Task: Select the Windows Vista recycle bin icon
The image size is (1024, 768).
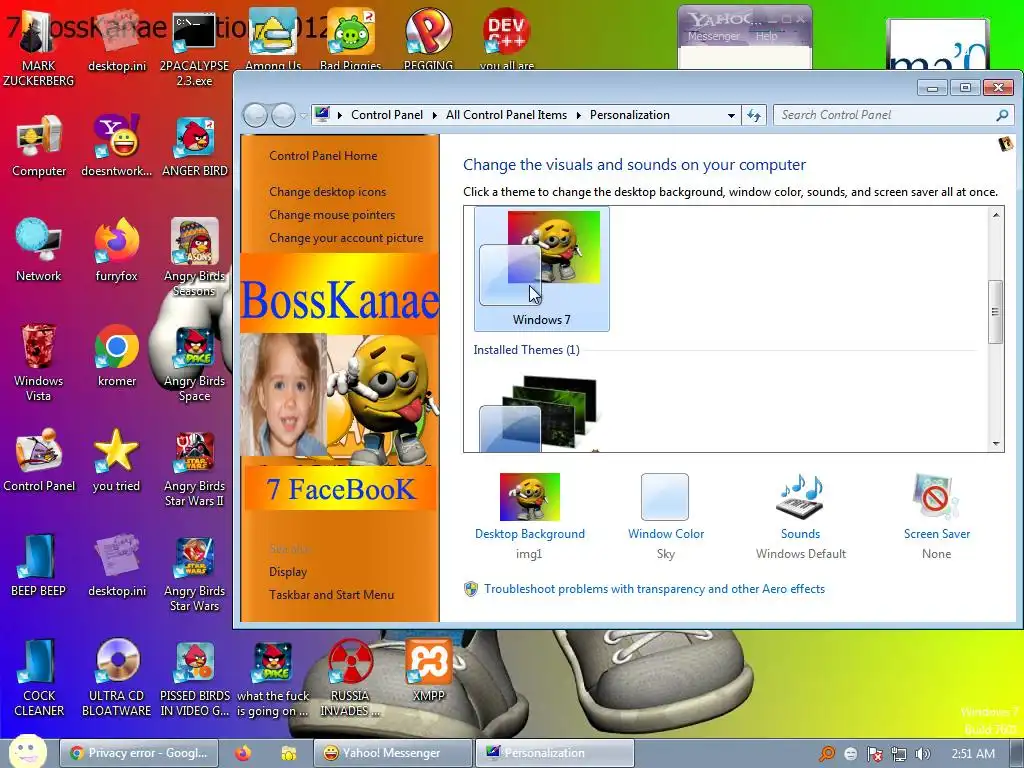Action: tap(39, 362)
